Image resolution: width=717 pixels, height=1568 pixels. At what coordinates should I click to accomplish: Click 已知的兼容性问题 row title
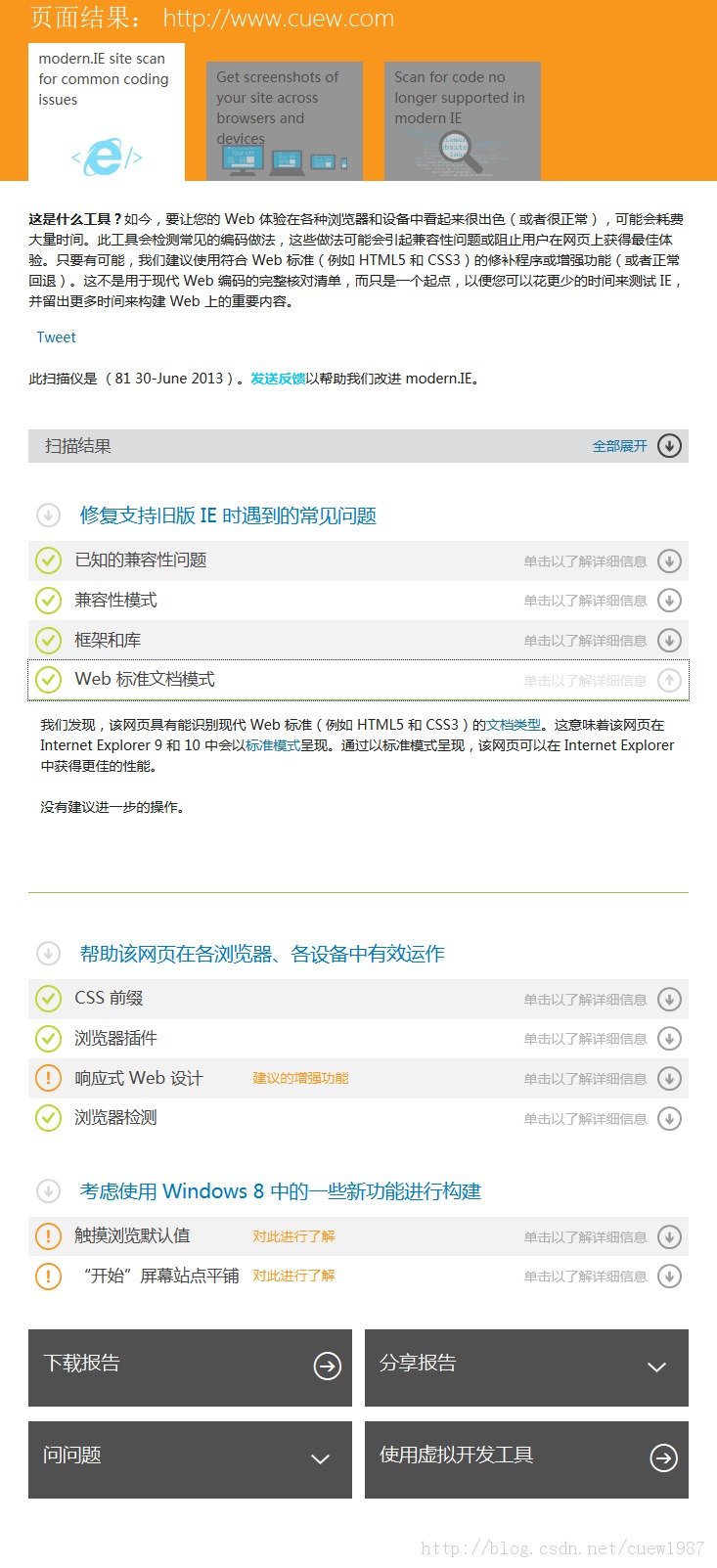(141, 560)
